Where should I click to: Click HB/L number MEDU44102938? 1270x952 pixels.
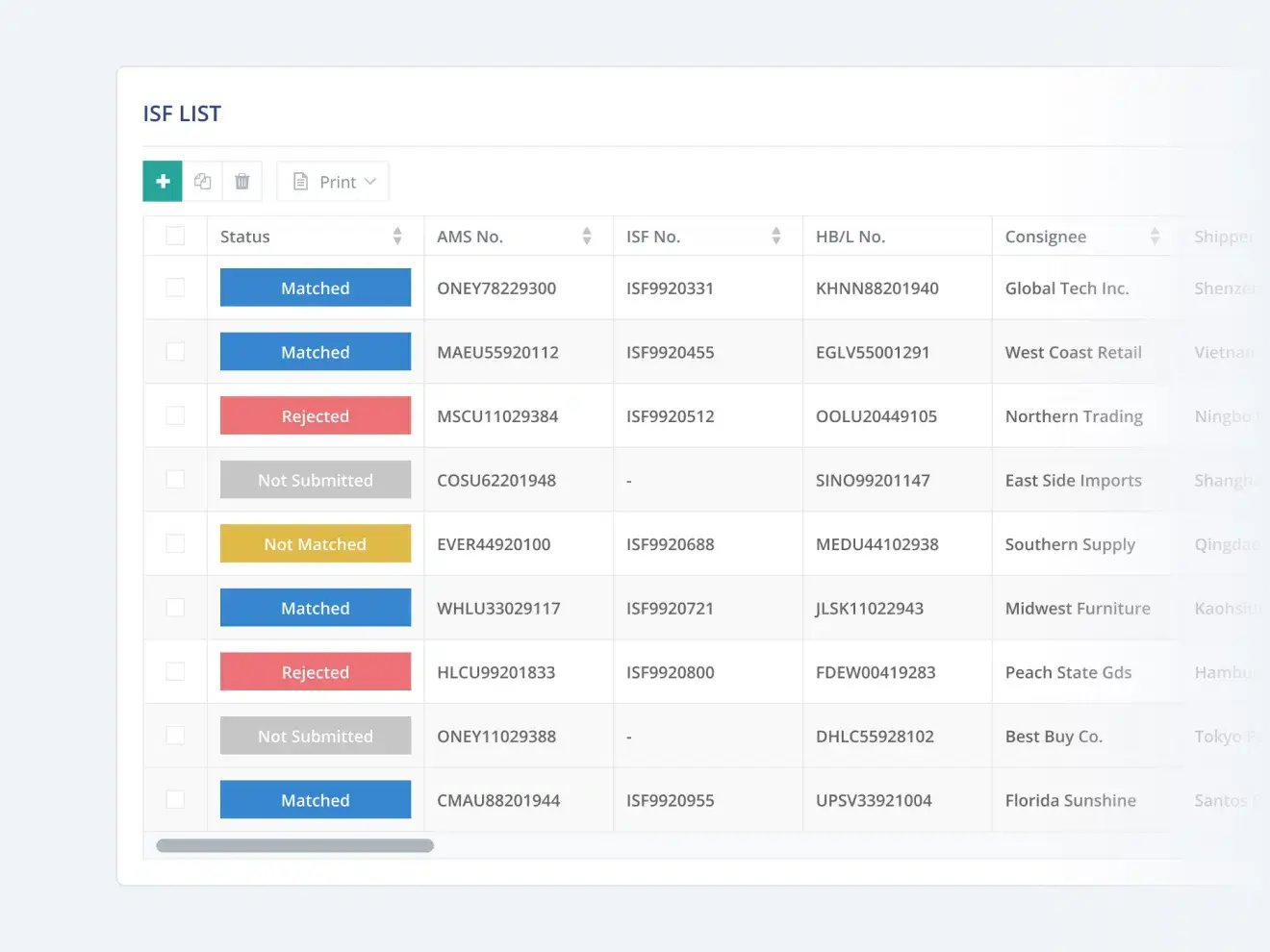pyautogui.click(x=877, y=544)
